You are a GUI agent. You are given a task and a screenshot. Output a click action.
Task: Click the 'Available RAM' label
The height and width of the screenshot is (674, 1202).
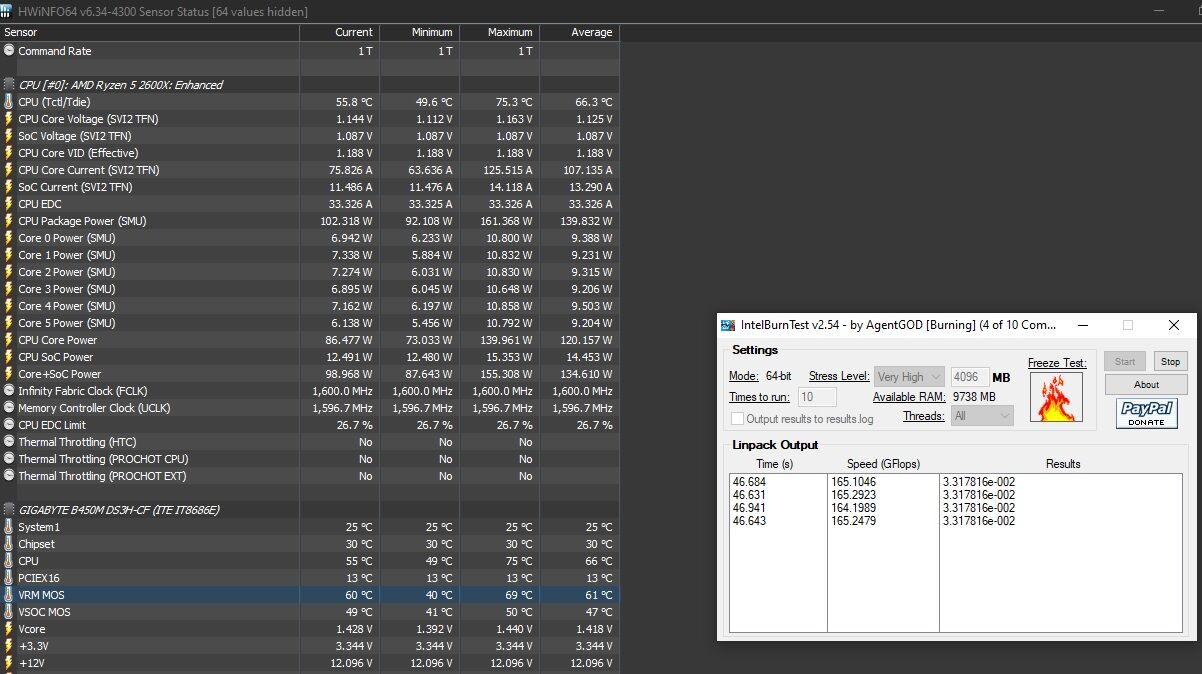click(x=908, y=397)
